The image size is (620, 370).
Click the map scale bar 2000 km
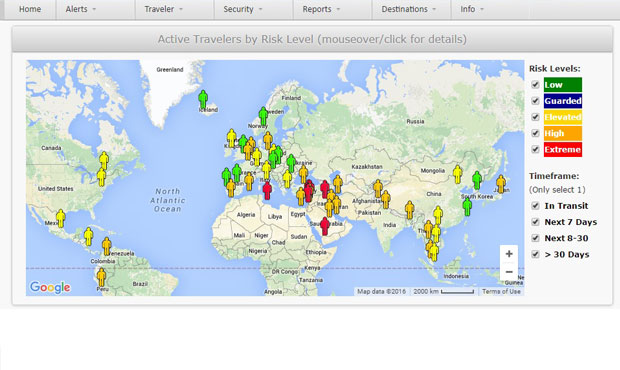pos(443,291)
